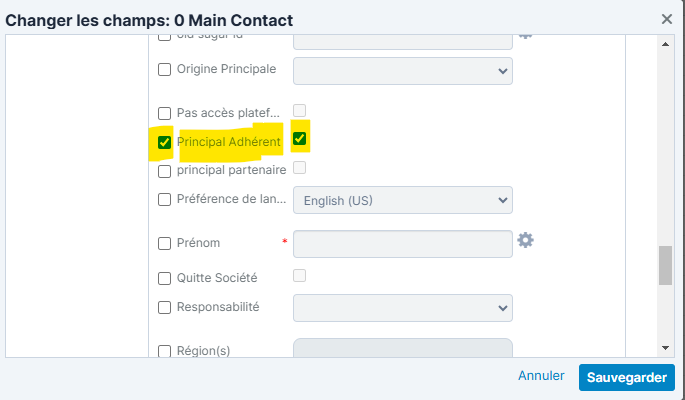Open the Responsabilité dropdown
Viewport: 685px width, 400px height.
click(402, 308)
